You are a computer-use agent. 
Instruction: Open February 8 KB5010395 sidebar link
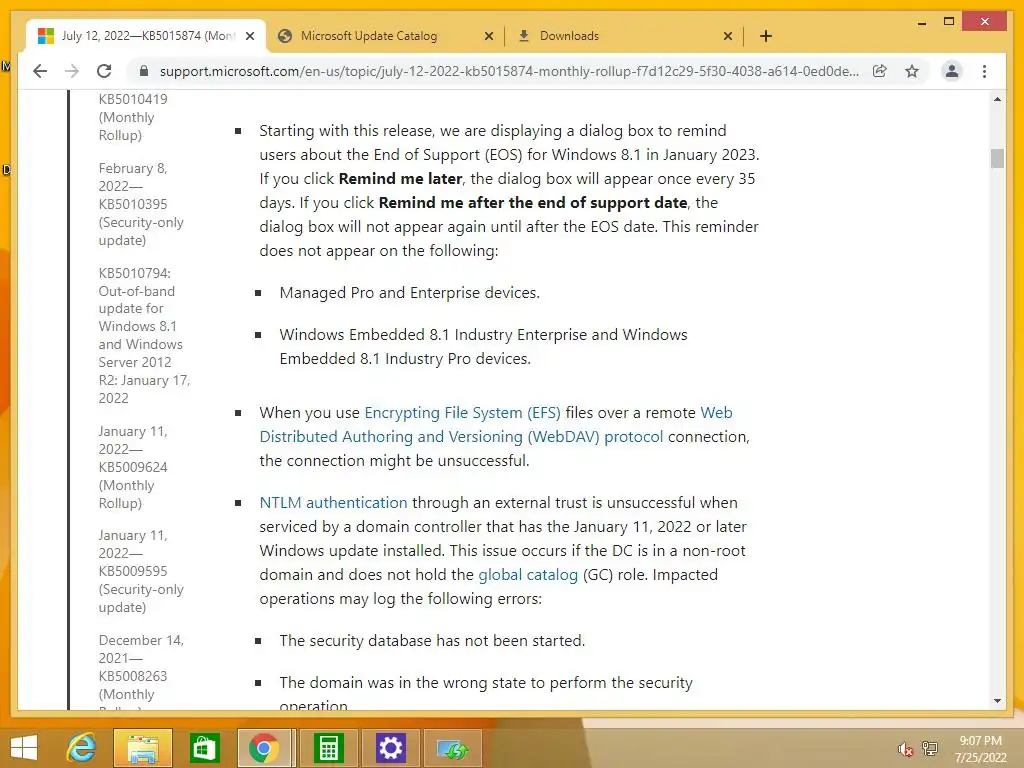(141, 204)
